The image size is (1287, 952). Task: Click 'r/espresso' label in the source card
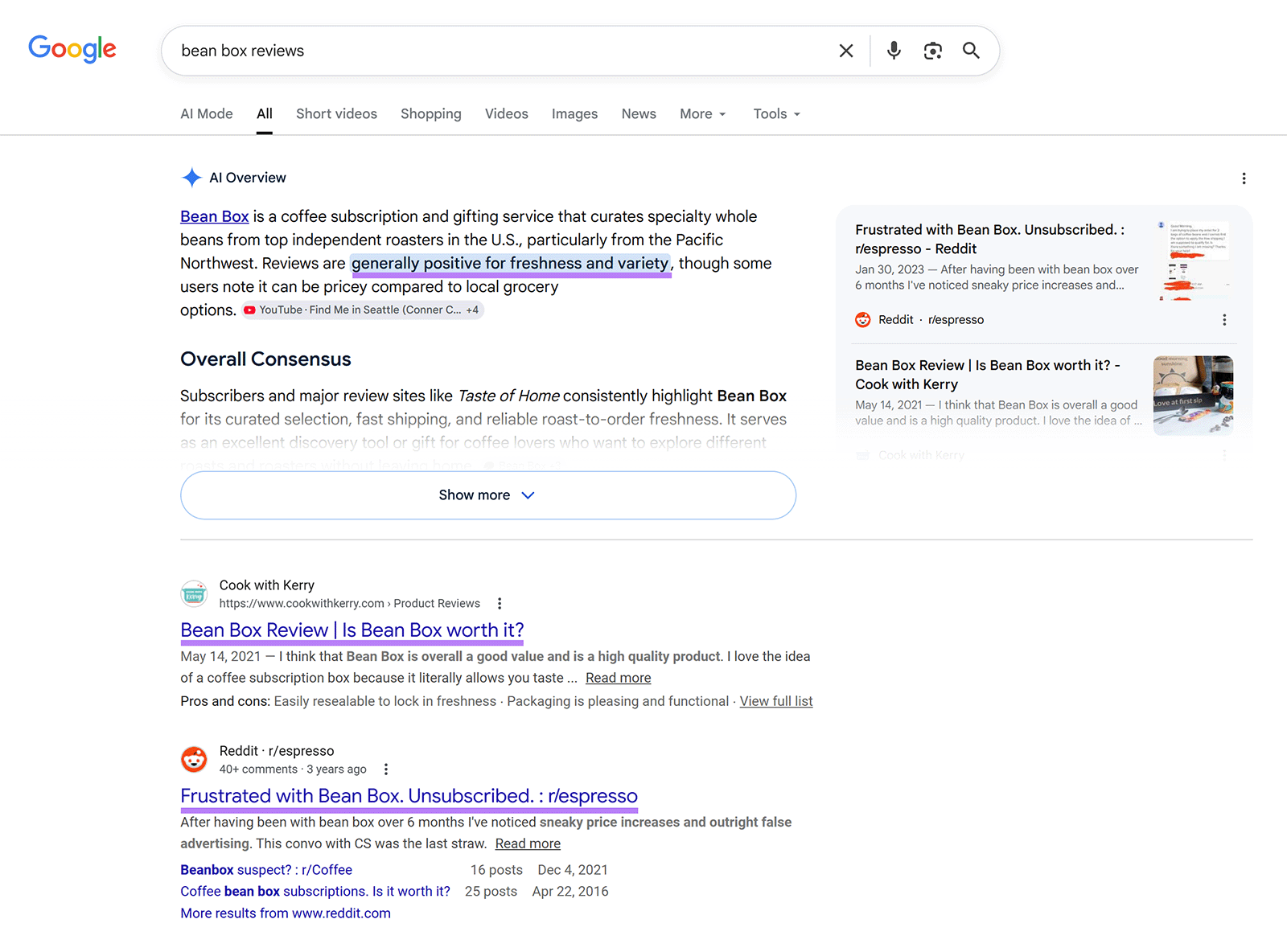click(x=956, y=320)
